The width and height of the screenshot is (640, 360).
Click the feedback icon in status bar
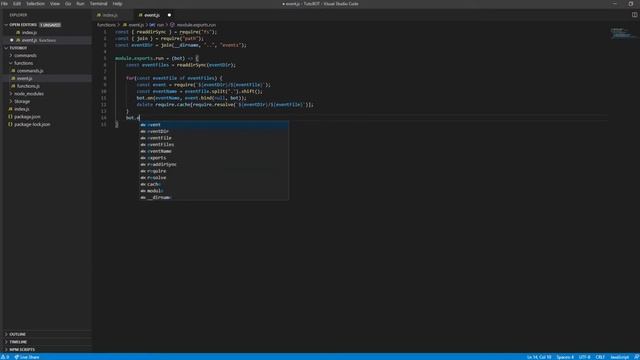click(x=636, y=357)
